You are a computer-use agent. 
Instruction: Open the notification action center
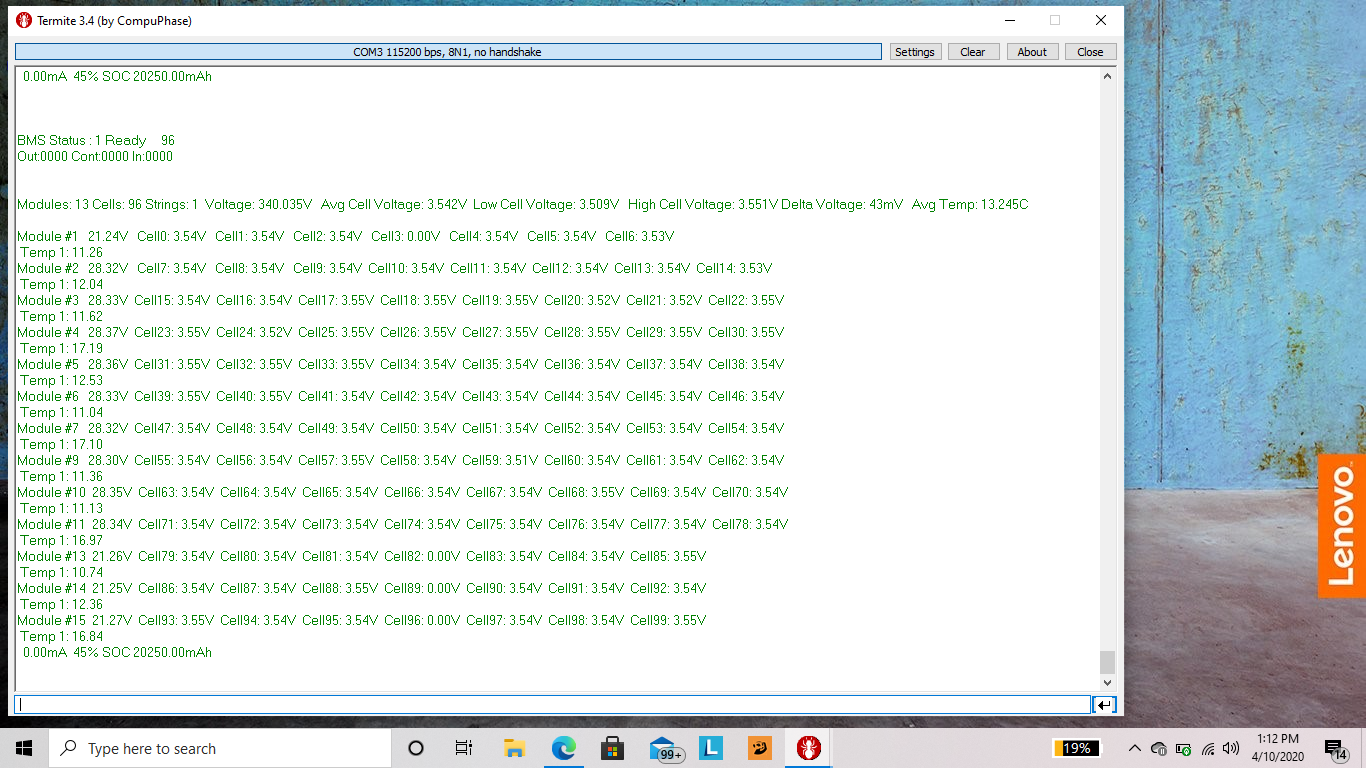tap(1335, 748)
